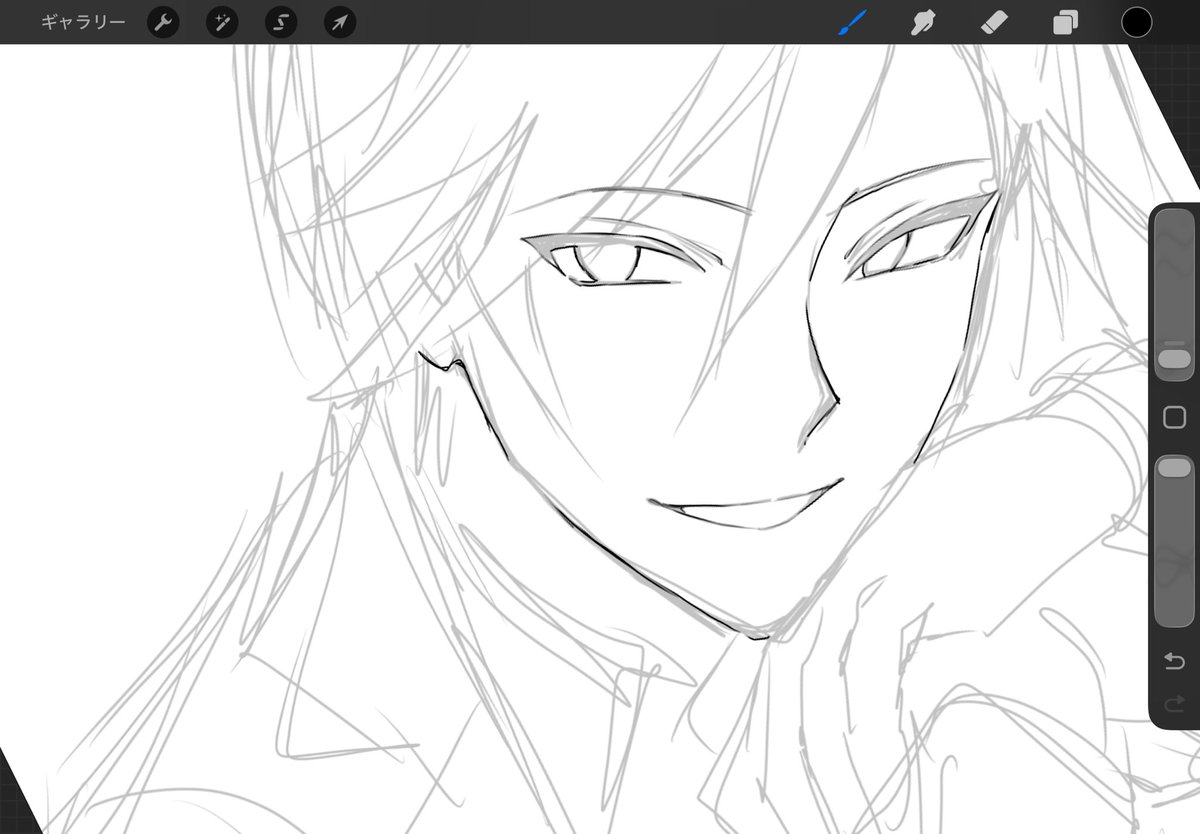Activate the Transform arrow tool
The width and height of the screenshot is (1200, 834).
point(340,22)
